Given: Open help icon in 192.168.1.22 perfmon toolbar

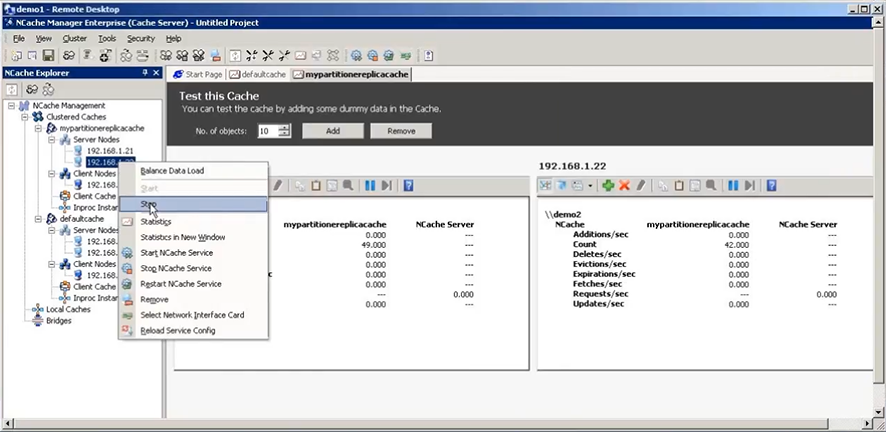Looking at the screenshot, I should pos(771,185).
